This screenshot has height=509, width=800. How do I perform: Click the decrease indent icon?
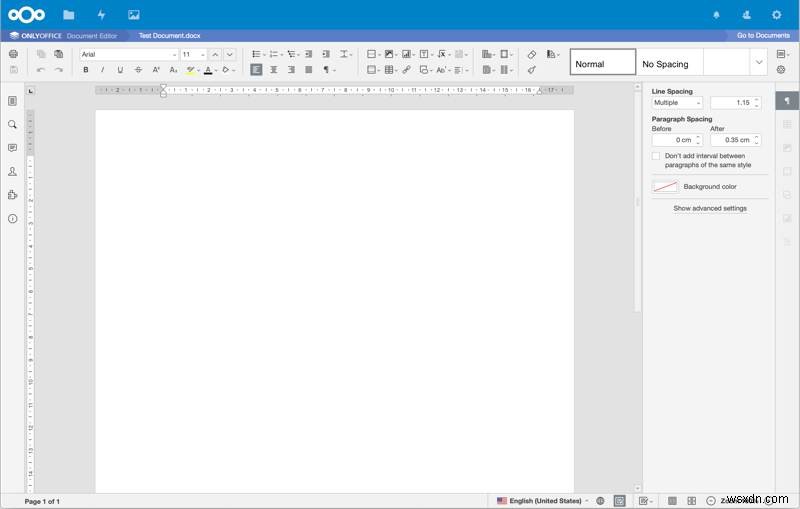tap(309, 54)
